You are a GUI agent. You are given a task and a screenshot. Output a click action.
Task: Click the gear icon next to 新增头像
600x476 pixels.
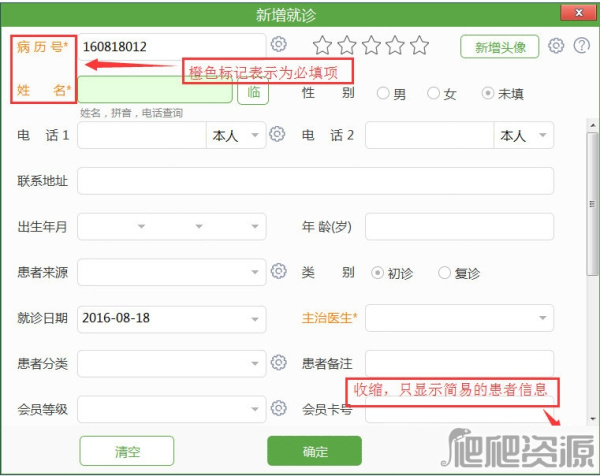[557, 46]
